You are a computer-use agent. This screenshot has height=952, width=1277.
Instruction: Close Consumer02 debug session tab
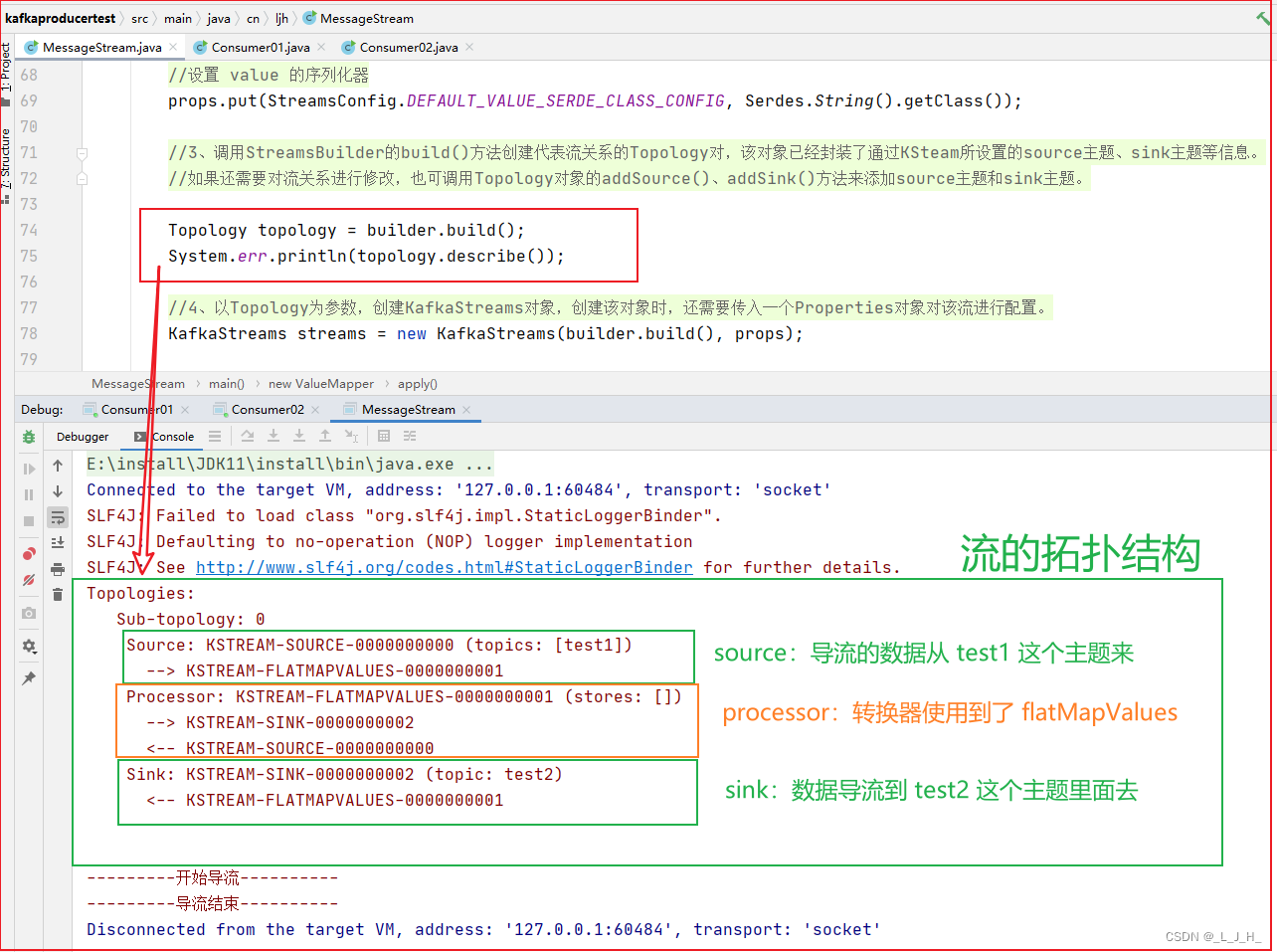[x=315, y=410]
